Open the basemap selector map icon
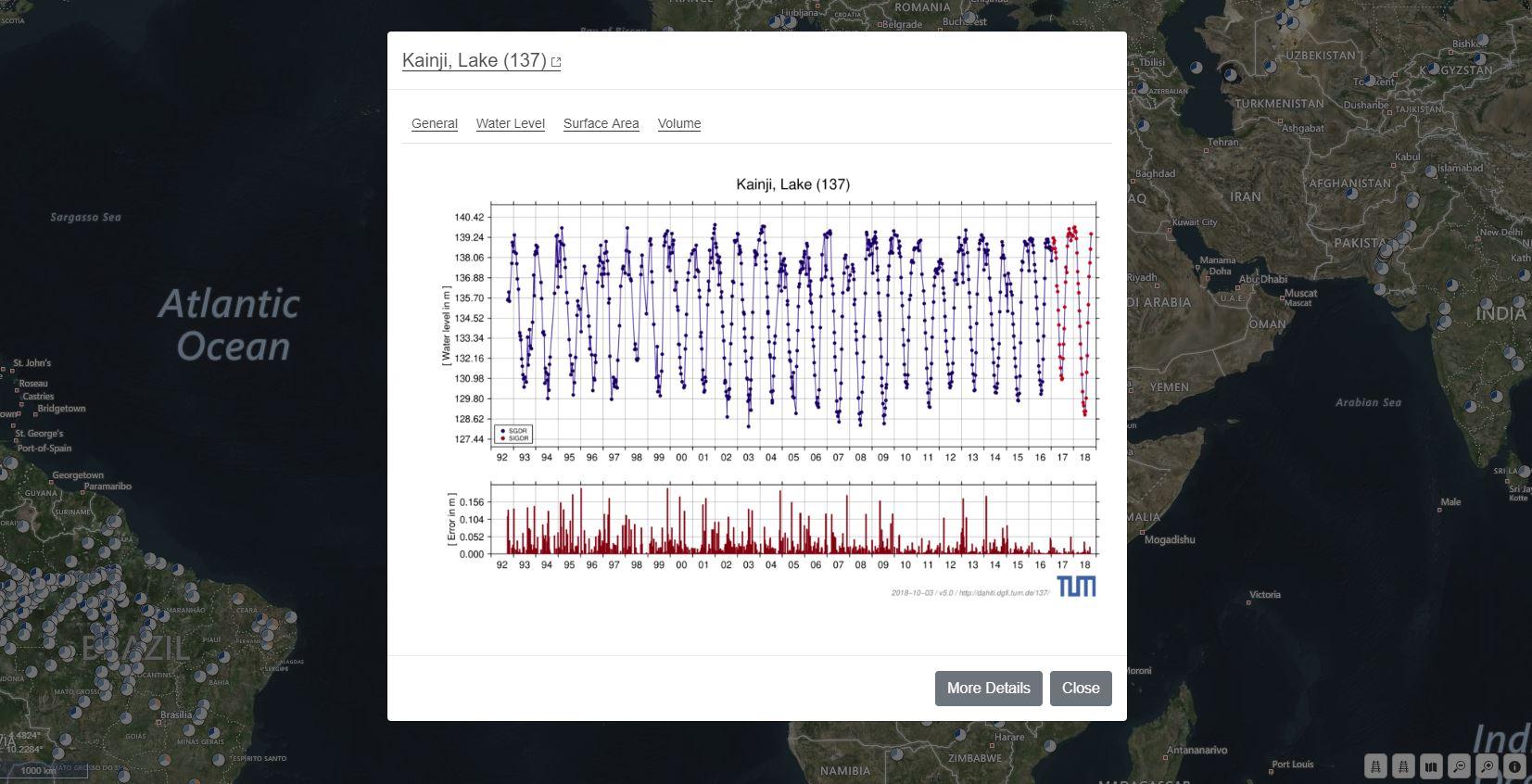 1432,766
